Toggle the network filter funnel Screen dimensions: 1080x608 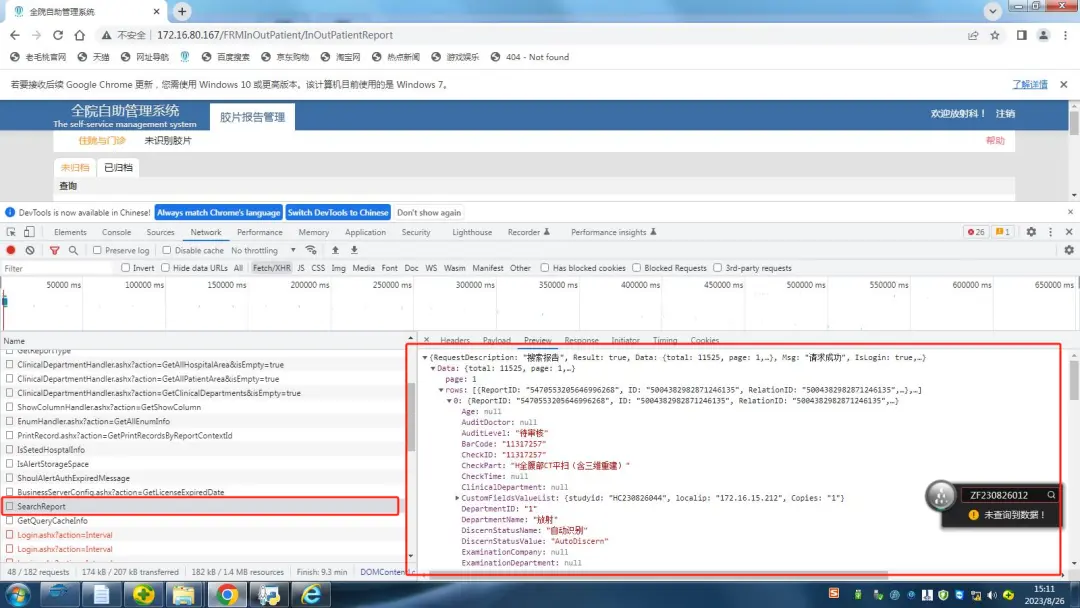[54, 251]
